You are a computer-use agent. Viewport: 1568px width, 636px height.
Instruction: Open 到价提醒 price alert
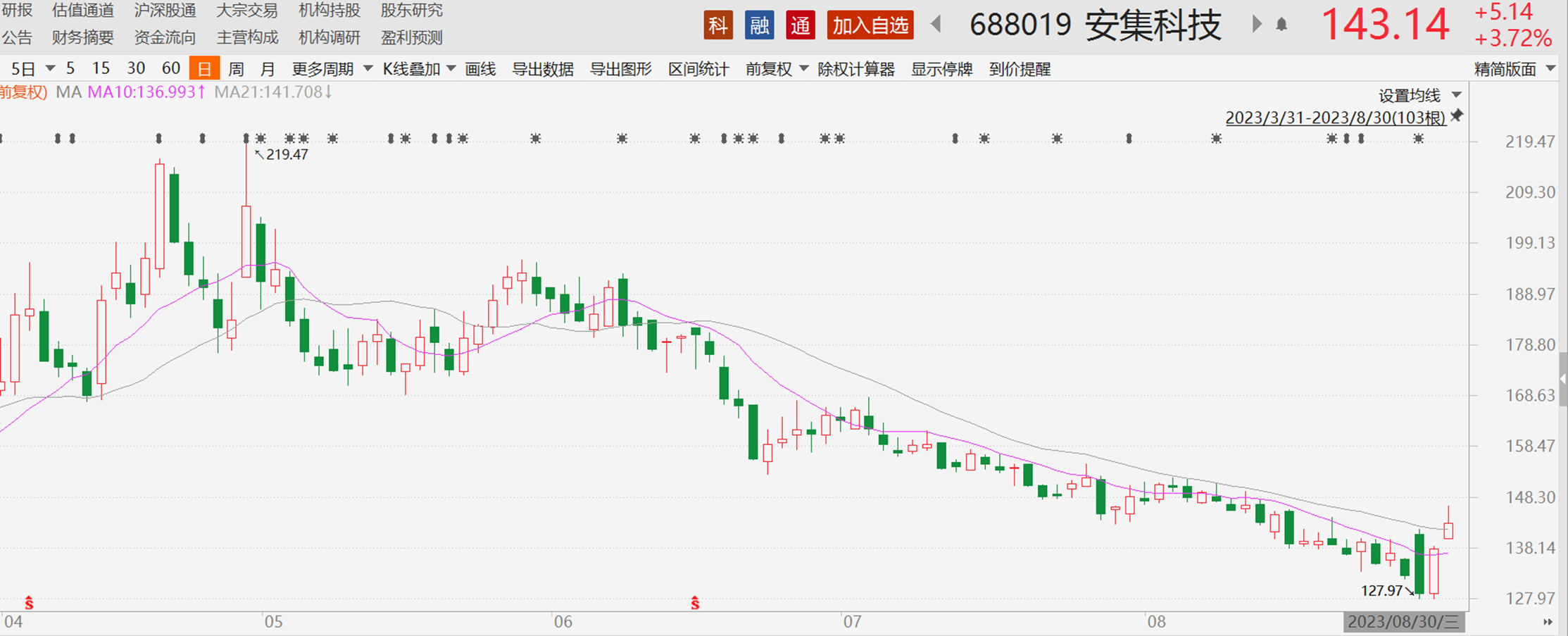1020,69
